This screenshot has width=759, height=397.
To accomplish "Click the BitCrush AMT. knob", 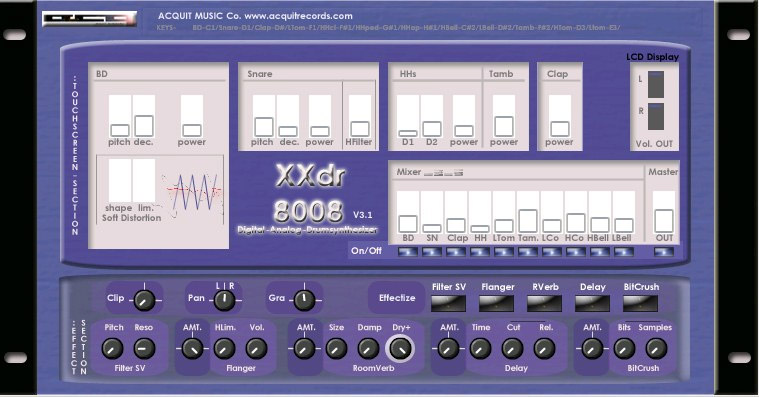I will pyautogui.click(x=592, y=348).
